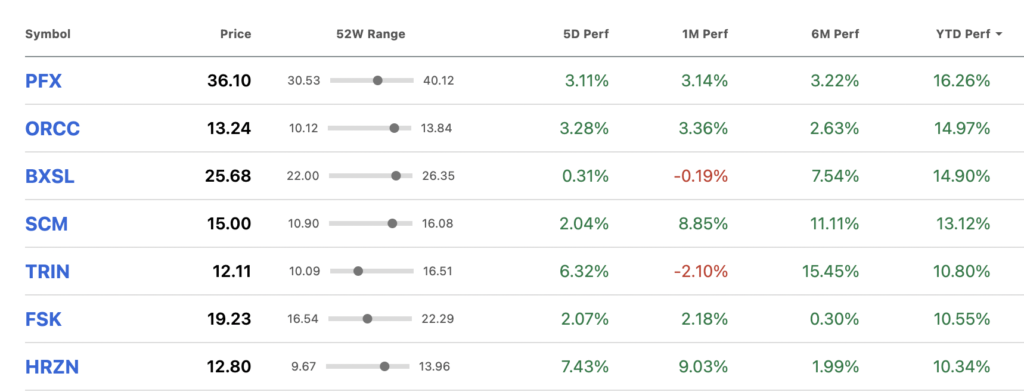Click the YTD Perf sort arrow
Viewport: 1024px width, 392px height.
point(999,35)
